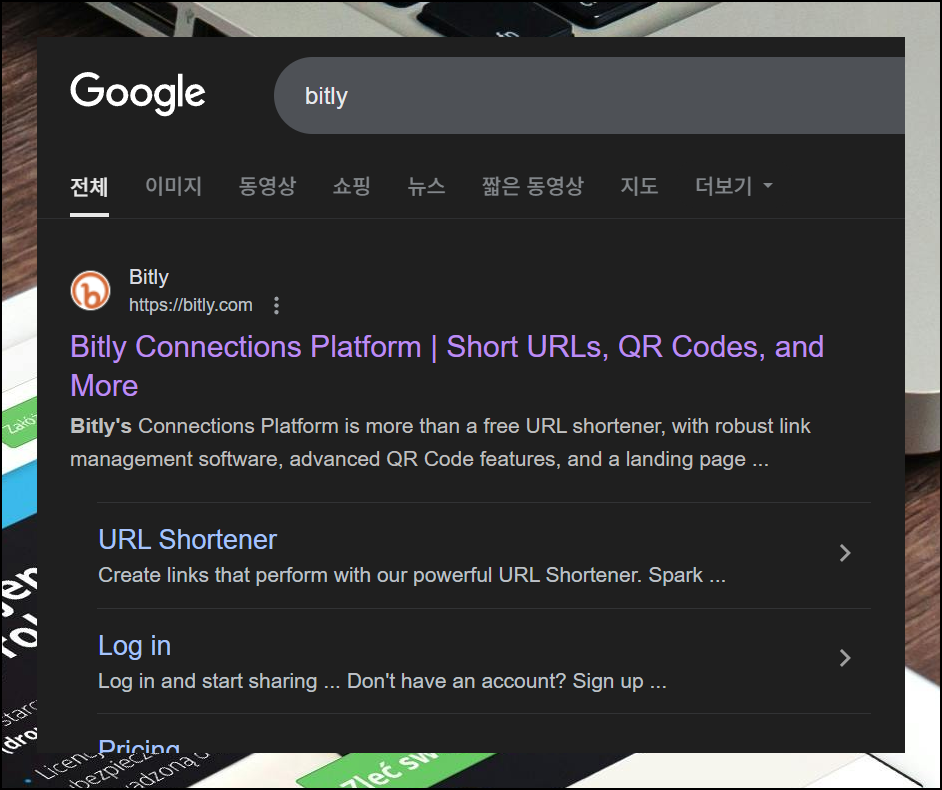942x790 pixels.
Task: Open the 동영상 tab
Action: point(267,186)
